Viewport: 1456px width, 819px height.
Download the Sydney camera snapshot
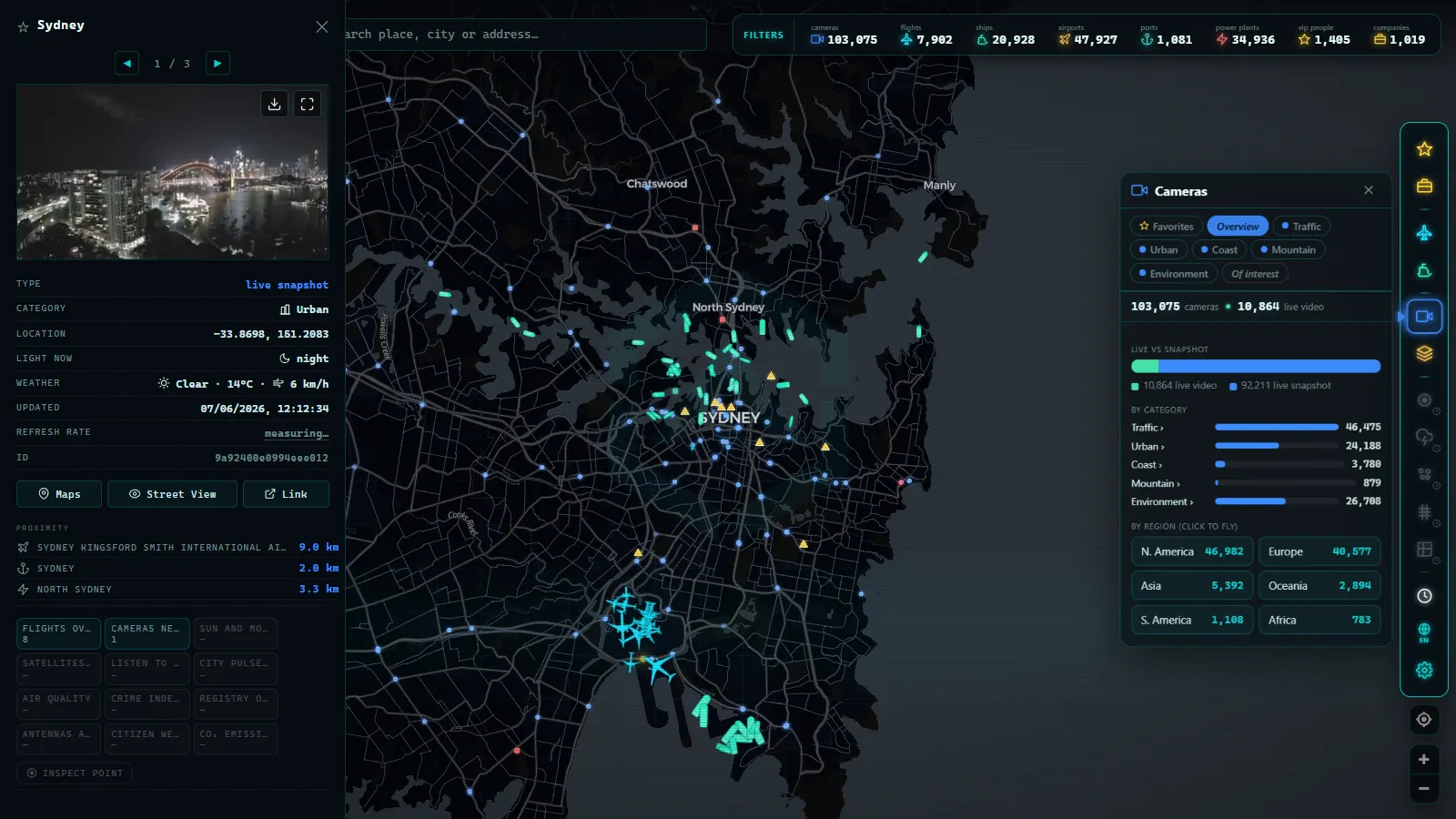pos(275,104)
